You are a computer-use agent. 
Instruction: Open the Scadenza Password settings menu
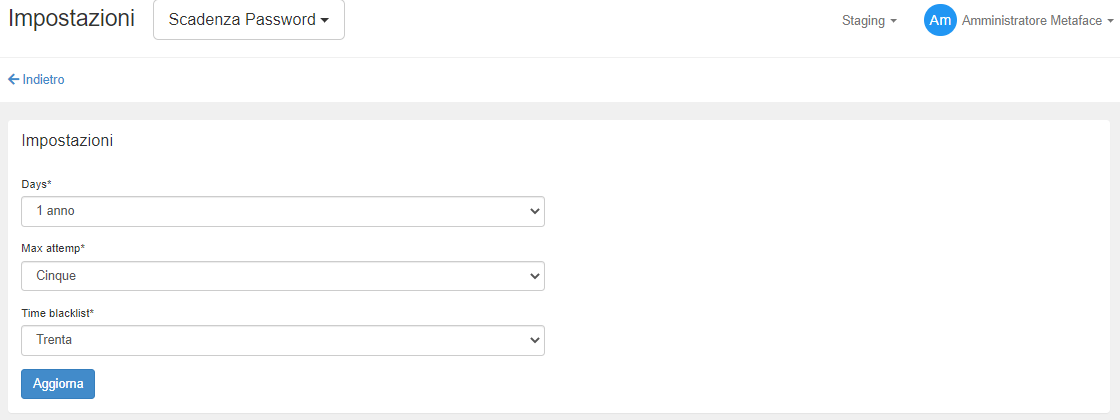(x=248, y=20)
